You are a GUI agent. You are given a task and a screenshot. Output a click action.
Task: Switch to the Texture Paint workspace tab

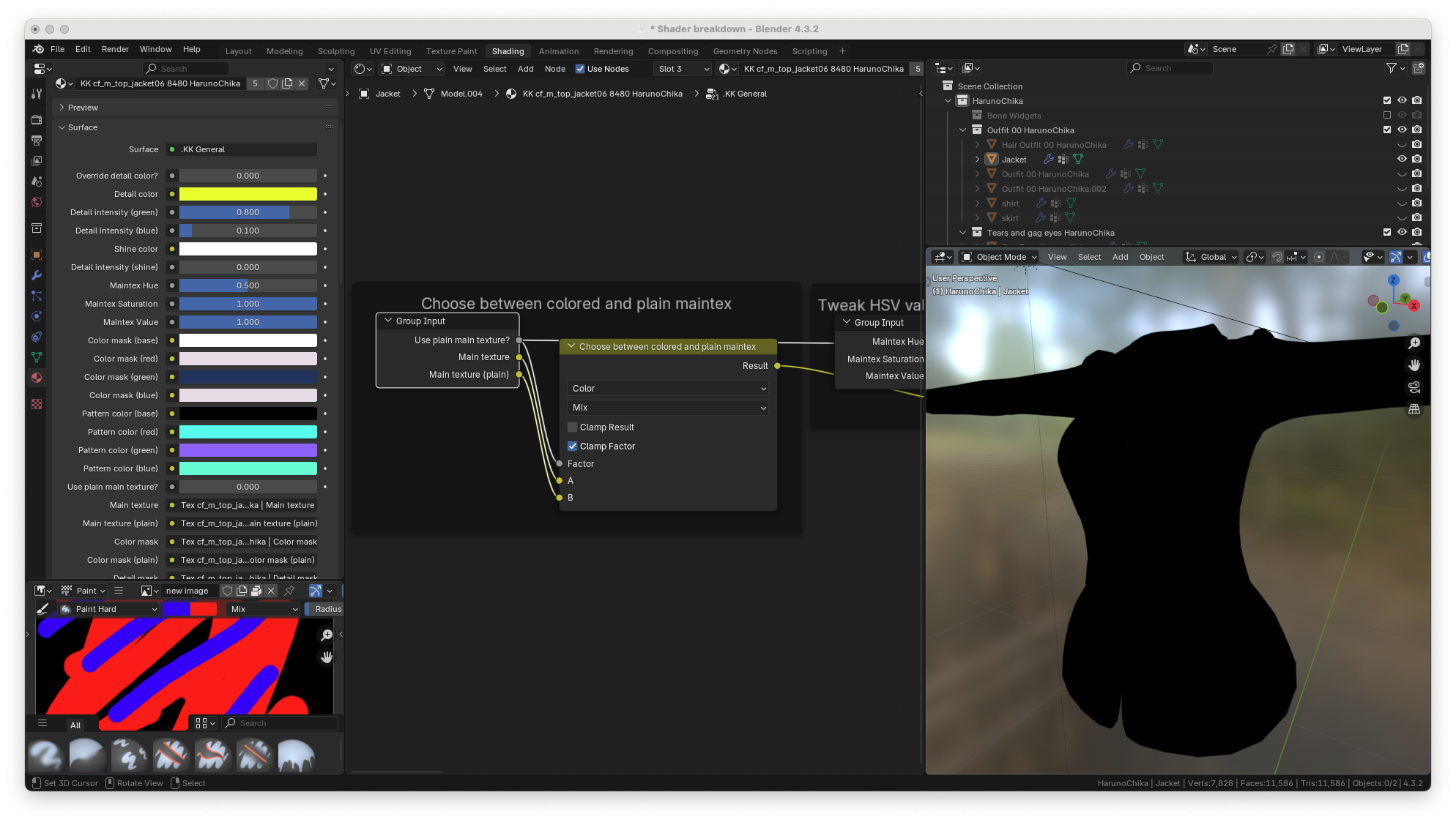pos(451,51)
